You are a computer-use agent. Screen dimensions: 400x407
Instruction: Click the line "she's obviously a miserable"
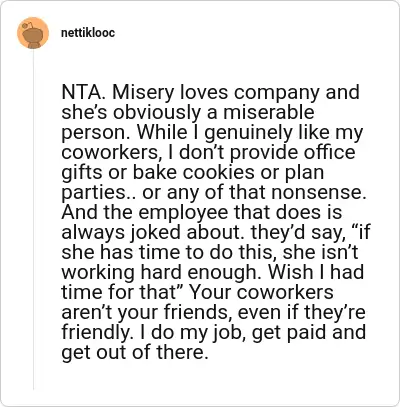point(188,113)
